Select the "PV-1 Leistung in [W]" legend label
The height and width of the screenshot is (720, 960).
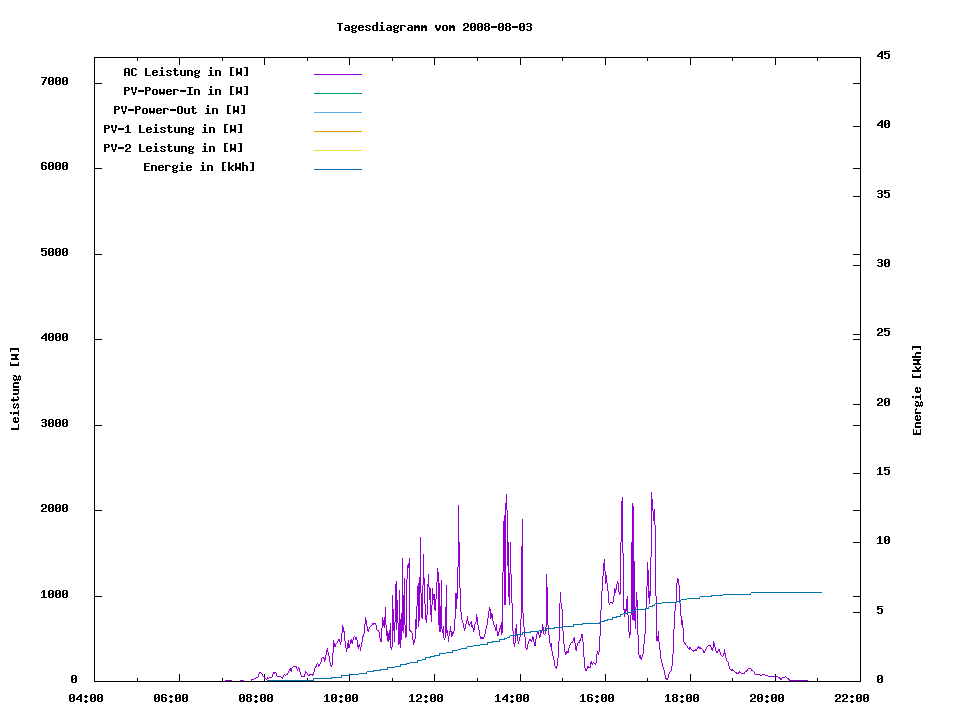tap(173, 129)
